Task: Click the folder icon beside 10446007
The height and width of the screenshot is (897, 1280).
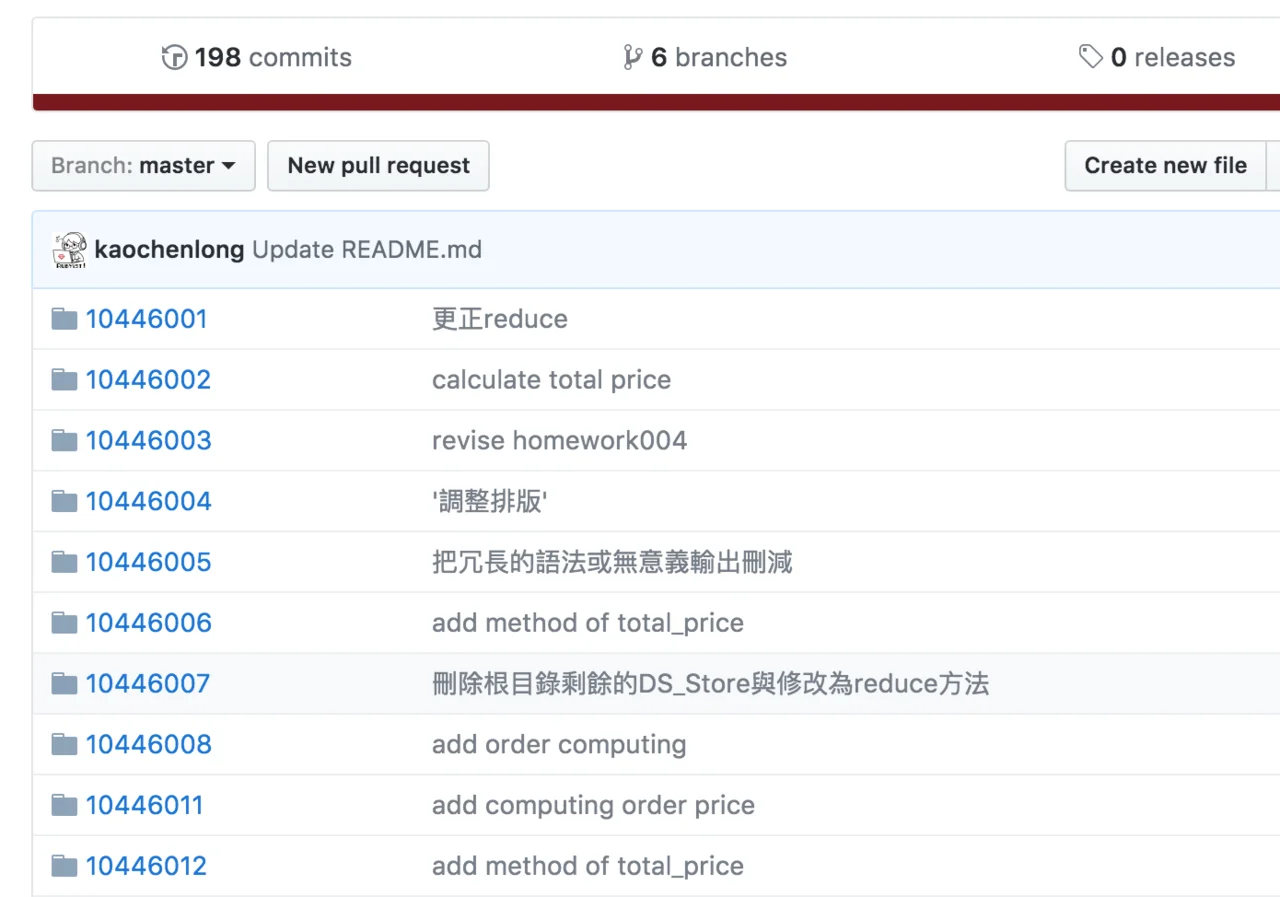Action: 65,684
